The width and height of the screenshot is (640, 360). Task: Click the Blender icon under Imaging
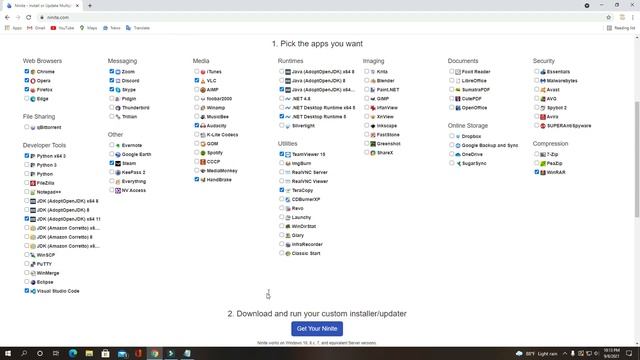click(373, 81)
